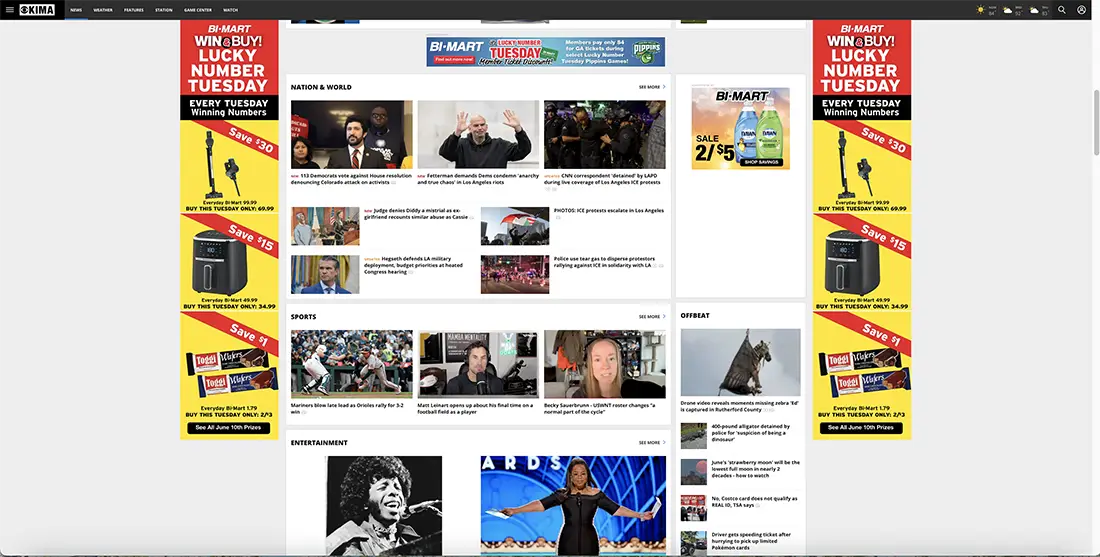The image size is (1100, 557).
Task: Open Police use tear gas headline
Action: (x=607, y=262)
